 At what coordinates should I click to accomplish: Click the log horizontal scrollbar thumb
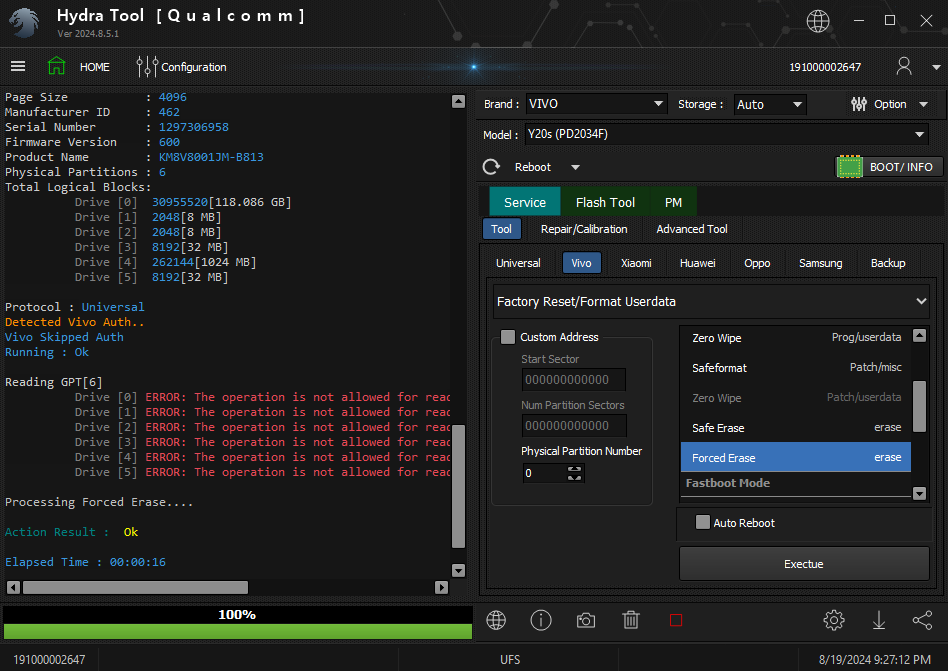click(135, 587)
